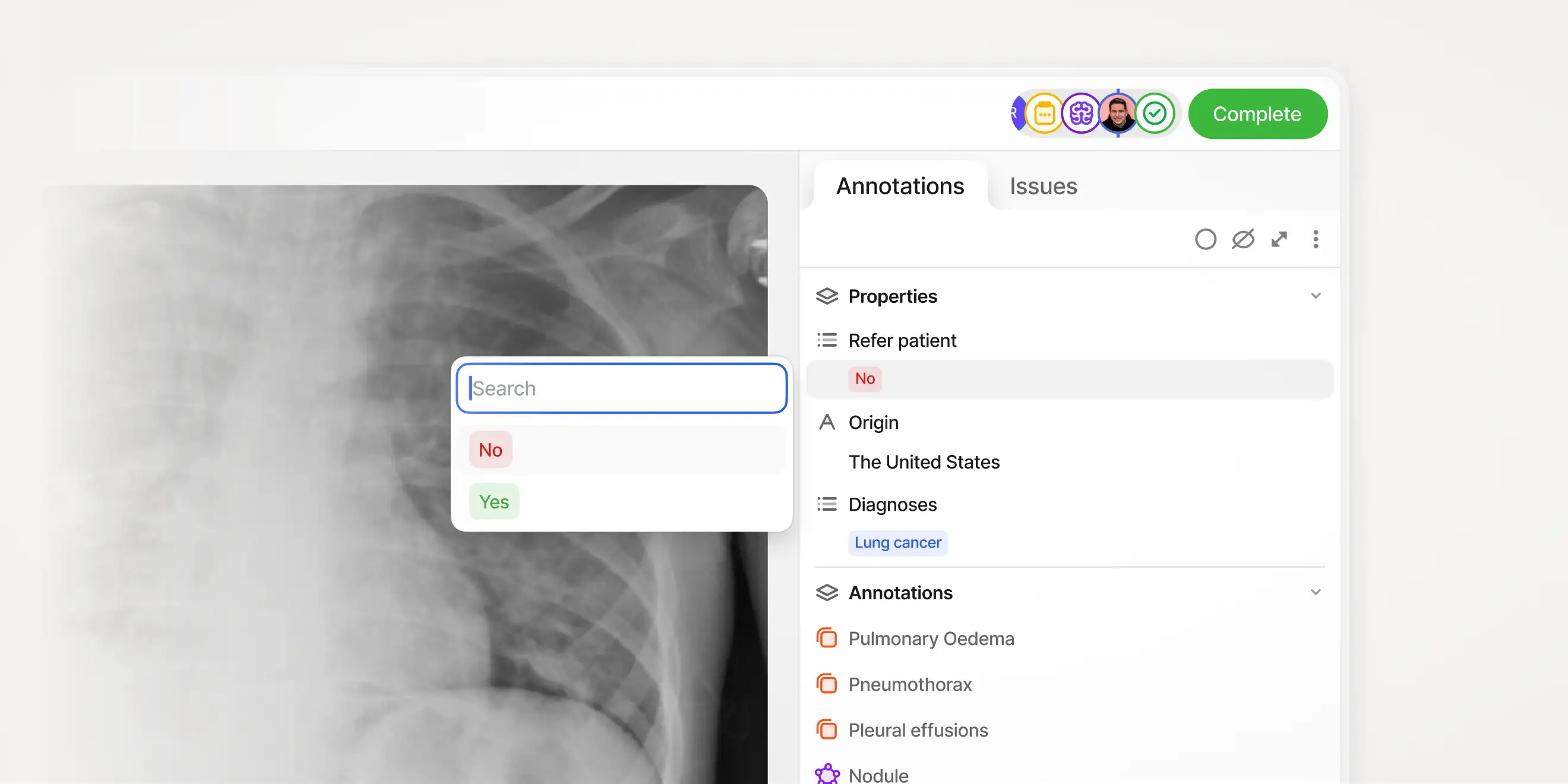
Task: Click the Origin property label
Action: [873, 422]
